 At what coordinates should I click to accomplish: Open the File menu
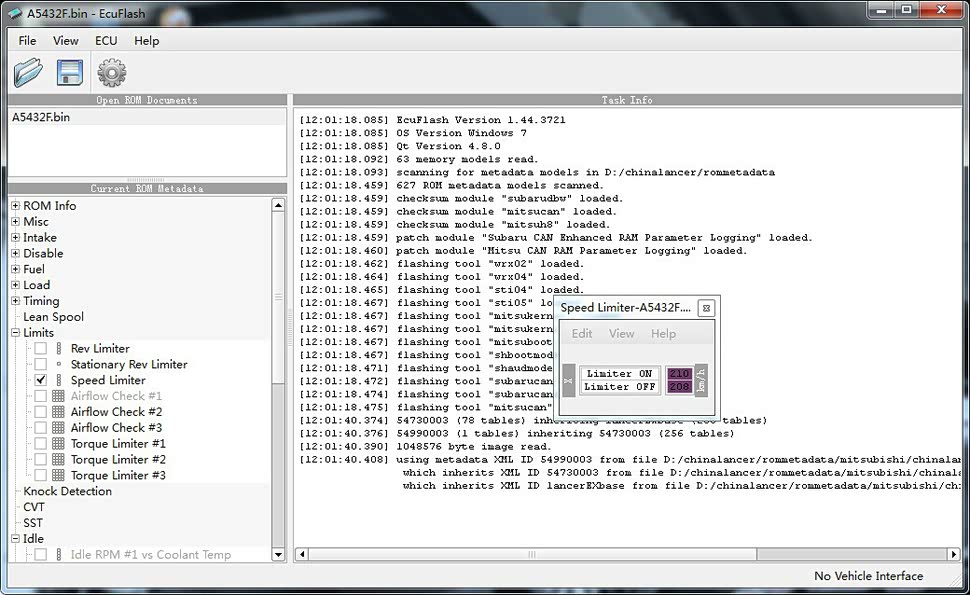27,41
